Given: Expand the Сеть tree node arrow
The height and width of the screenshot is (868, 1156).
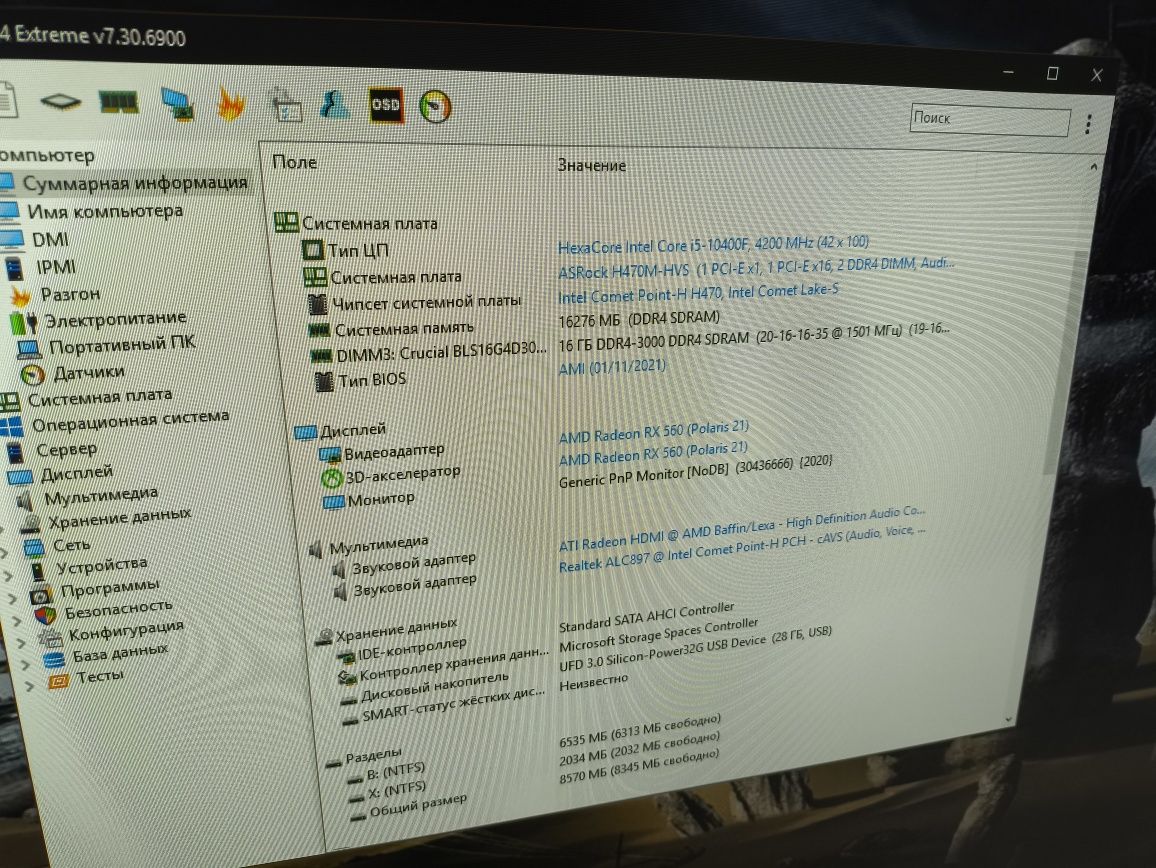Looking at the screenshot, I should (x=4, y=551).
